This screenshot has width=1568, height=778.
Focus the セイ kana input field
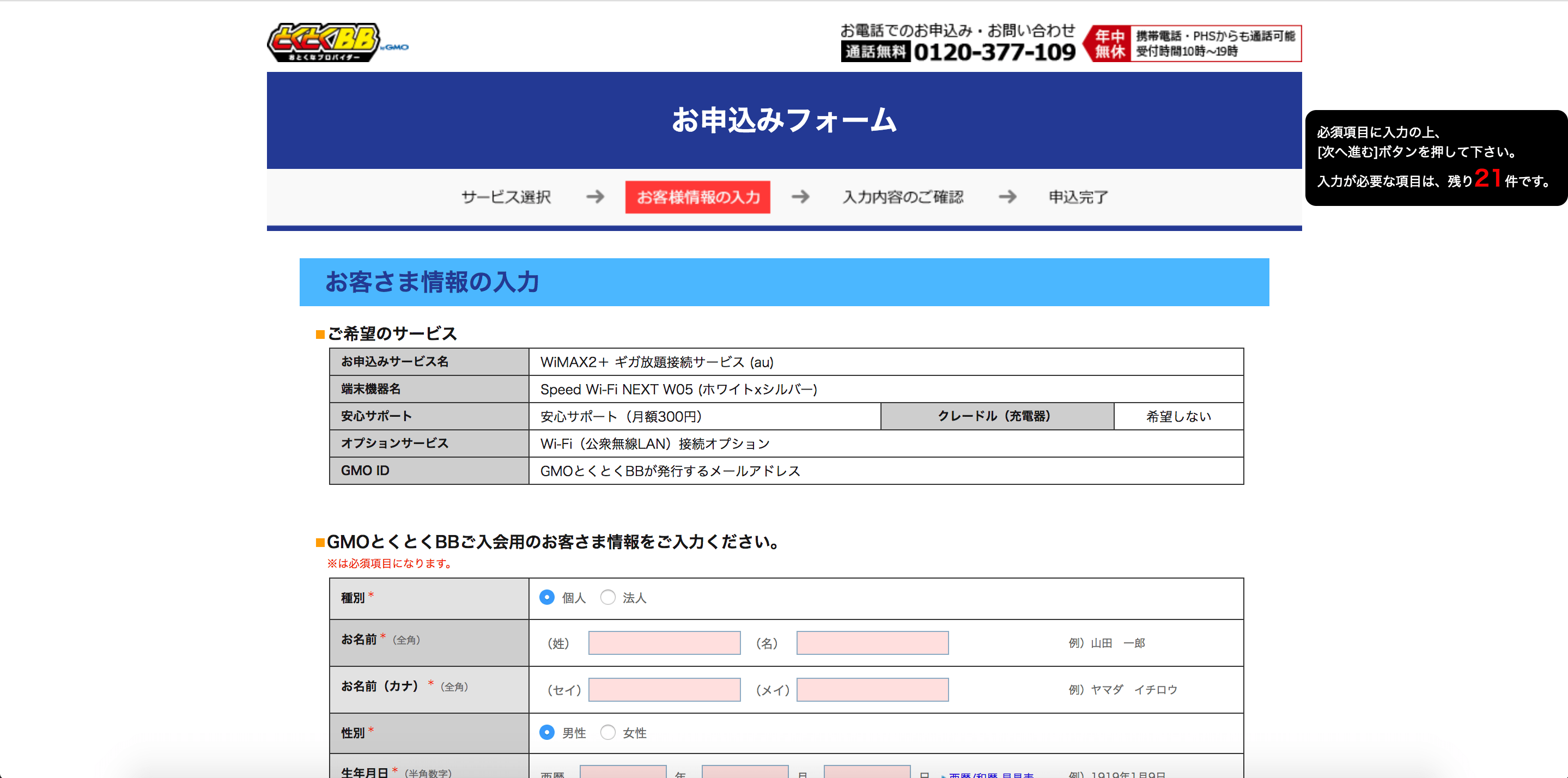pyautogui.click(x=664, y=690)
